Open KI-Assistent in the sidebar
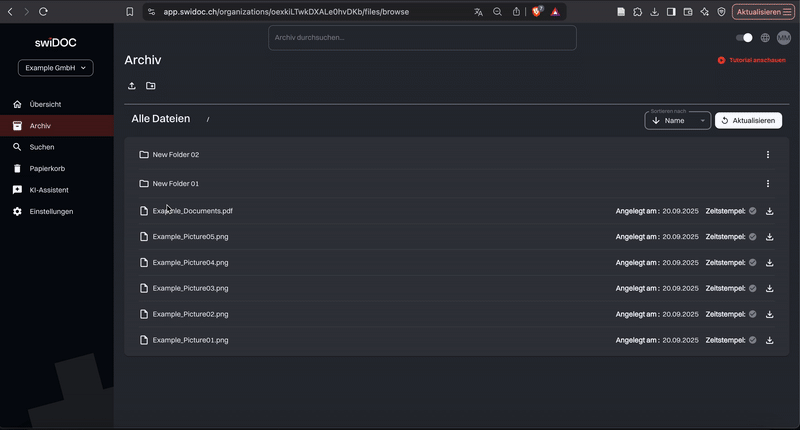 click(x=49, y=190)
